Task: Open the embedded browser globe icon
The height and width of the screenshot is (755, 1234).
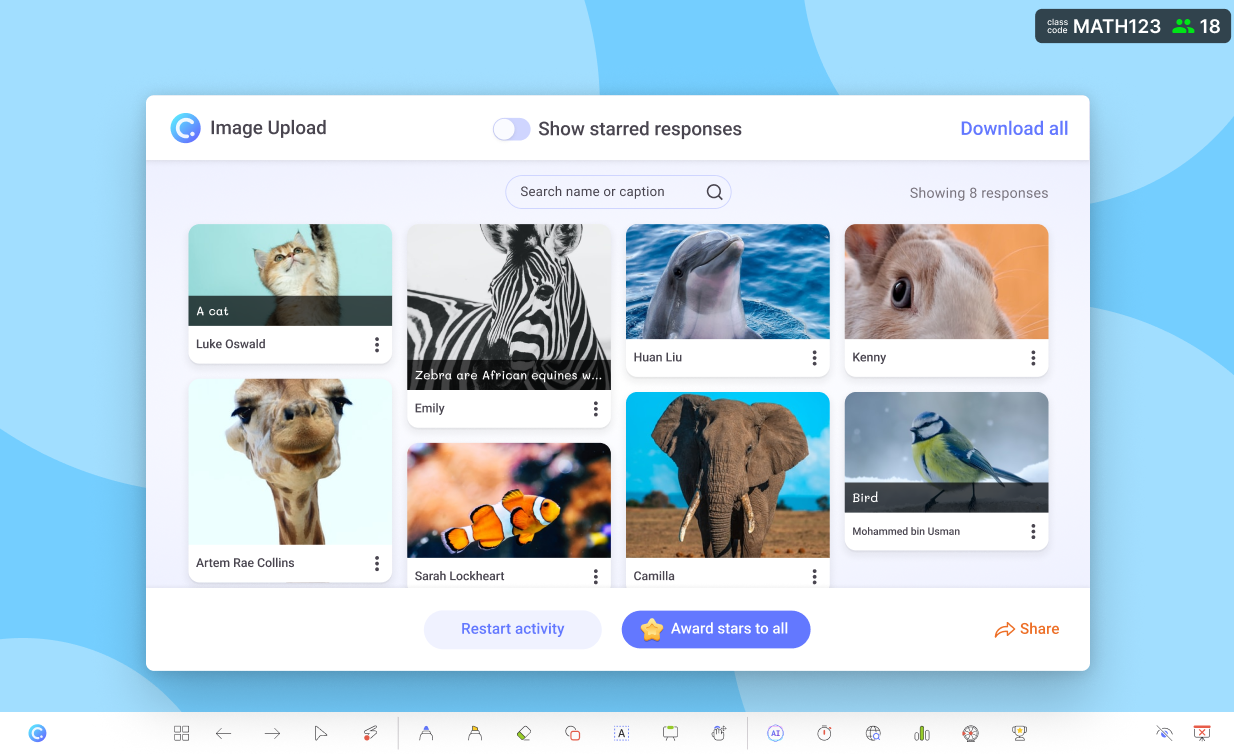Action: tap(873, 733)
